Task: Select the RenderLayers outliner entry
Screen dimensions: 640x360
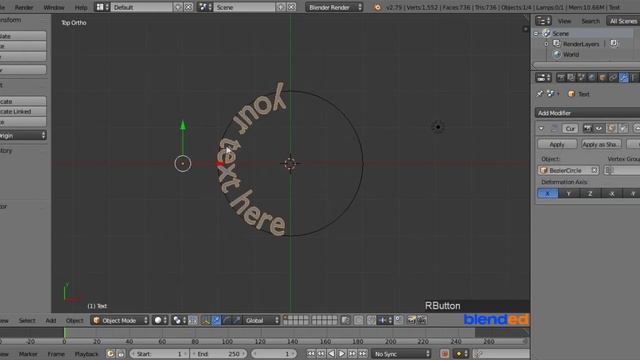Action: click(581, 44)
